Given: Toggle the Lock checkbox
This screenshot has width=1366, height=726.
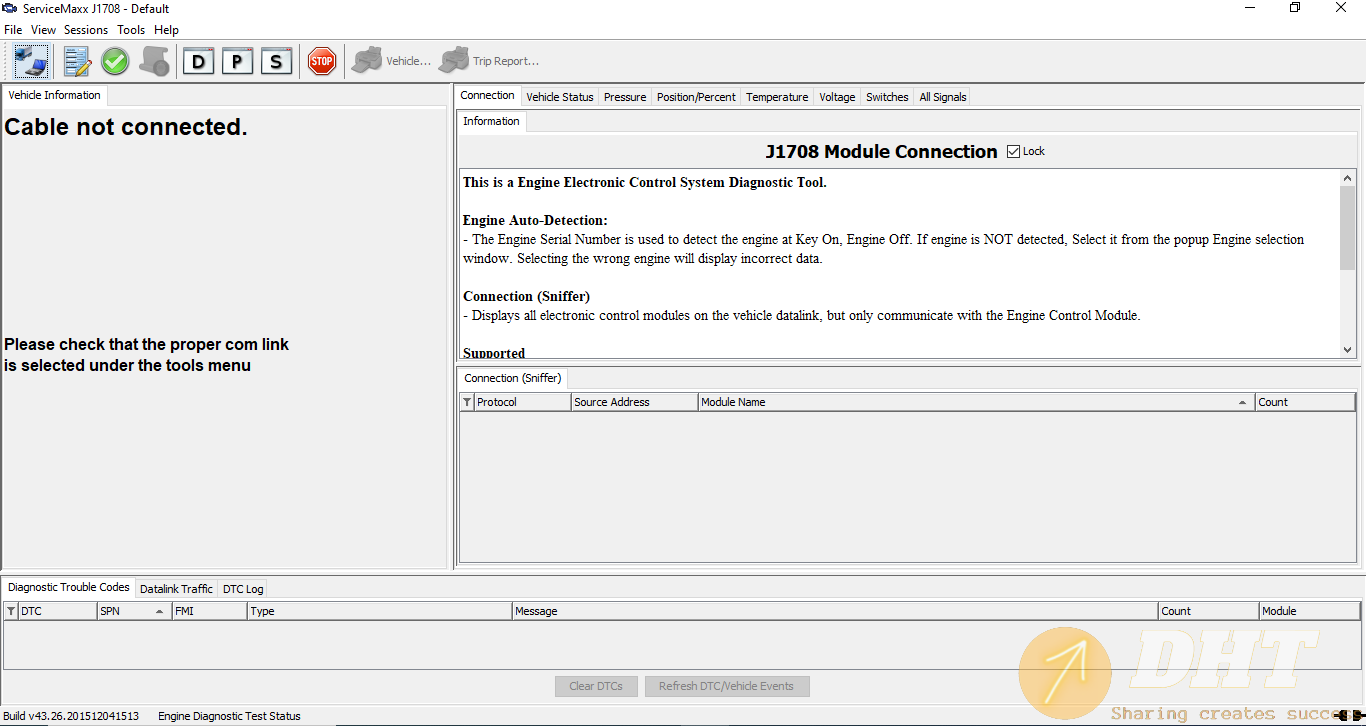Looking at the screenshot, I should 1013,151.
